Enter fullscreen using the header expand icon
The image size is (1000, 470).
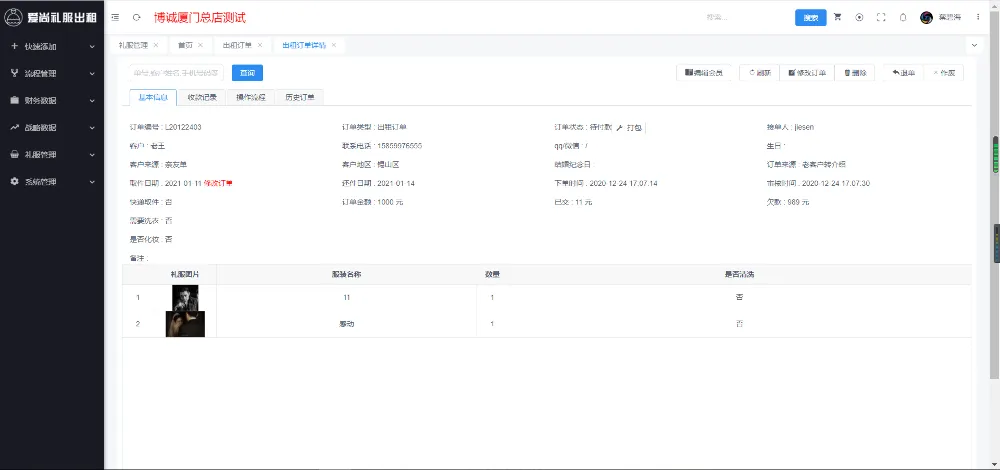(x=881, y=18)
